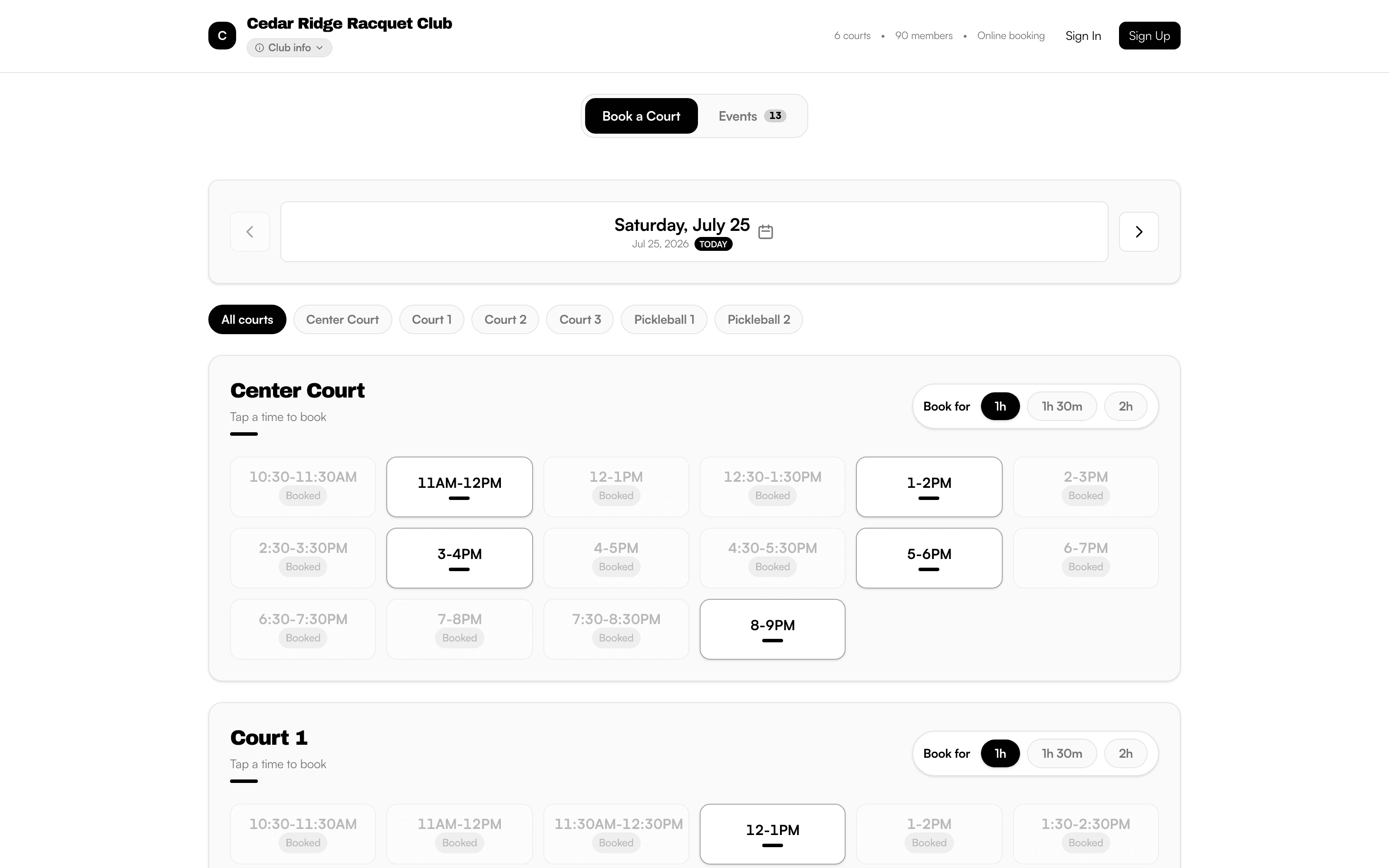Viewport: 1389px width, 868px height.
Task: Click the booked 12:30-1:30PM Center Court slot
Action: 773,487
